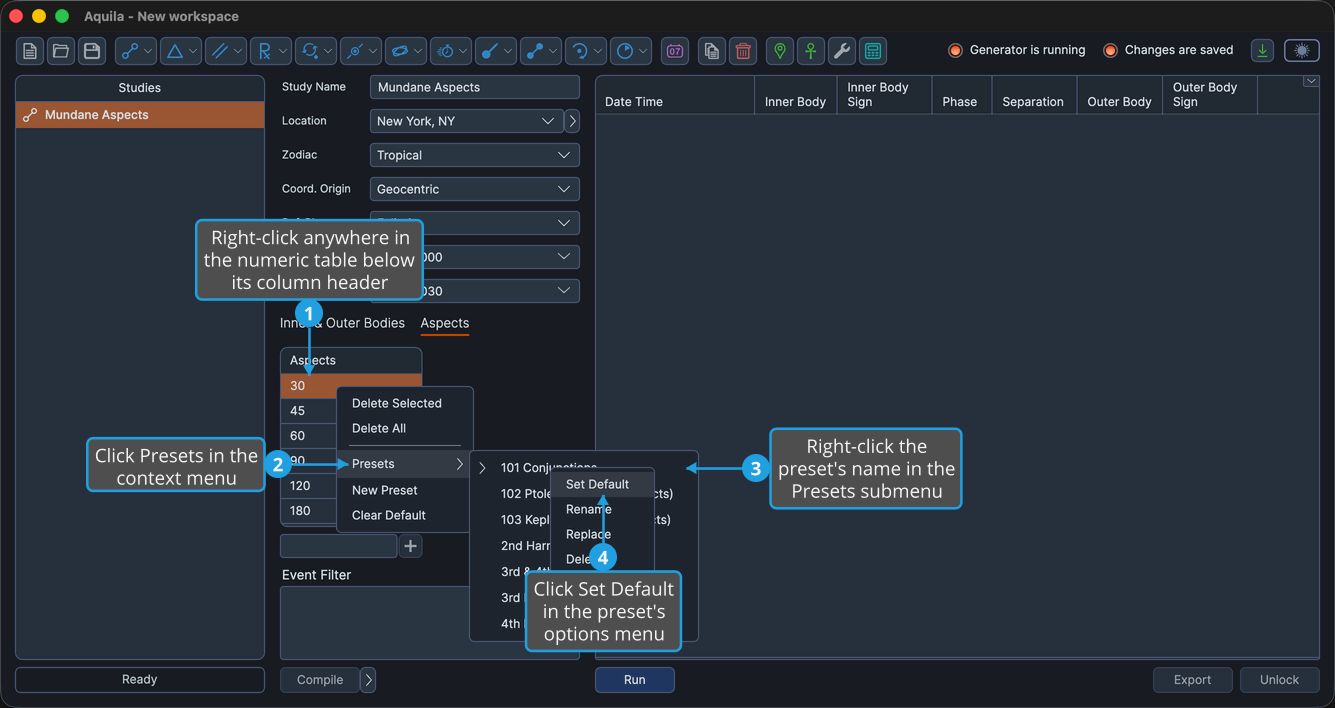Click the Generator is running indicator
This screenshot has width=1335, height=708.
(1017, 50)
